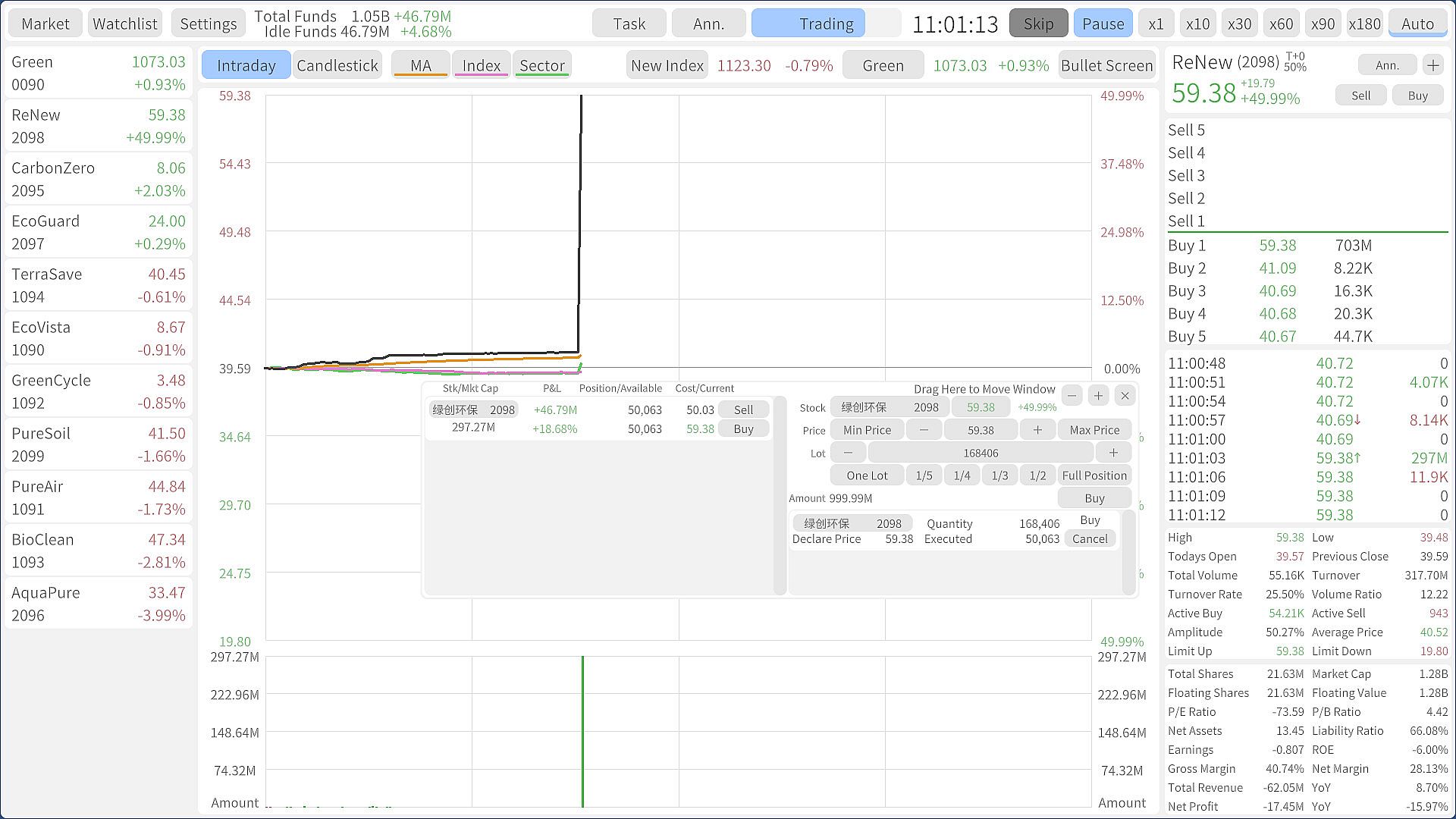The image size is (1456, 819).
Task: Collapse the trading window with minus icon
Action: click(1072, 395)
